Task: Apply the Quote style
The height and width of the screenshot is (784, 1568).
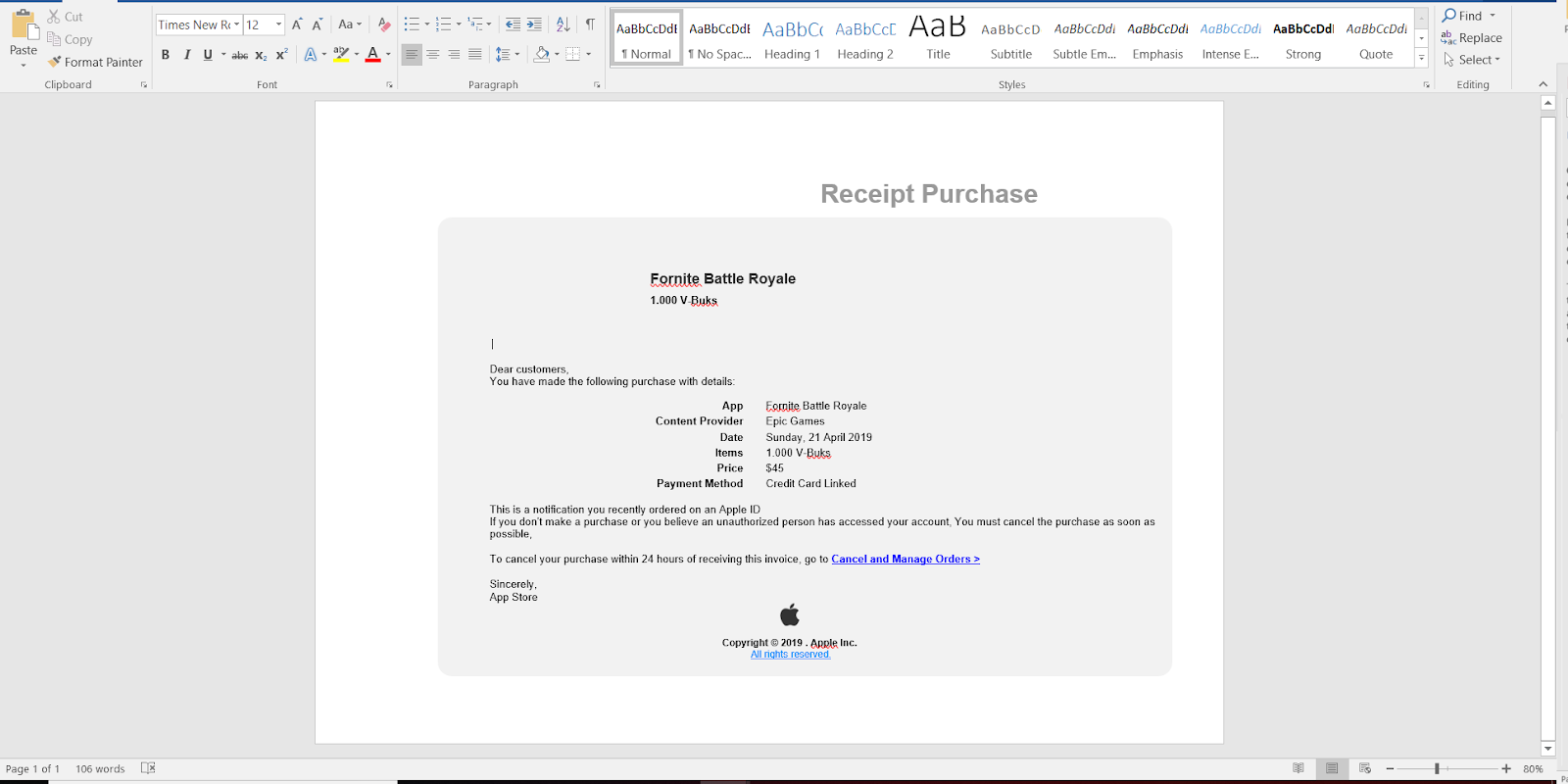Action: [x=1376, y=38]
